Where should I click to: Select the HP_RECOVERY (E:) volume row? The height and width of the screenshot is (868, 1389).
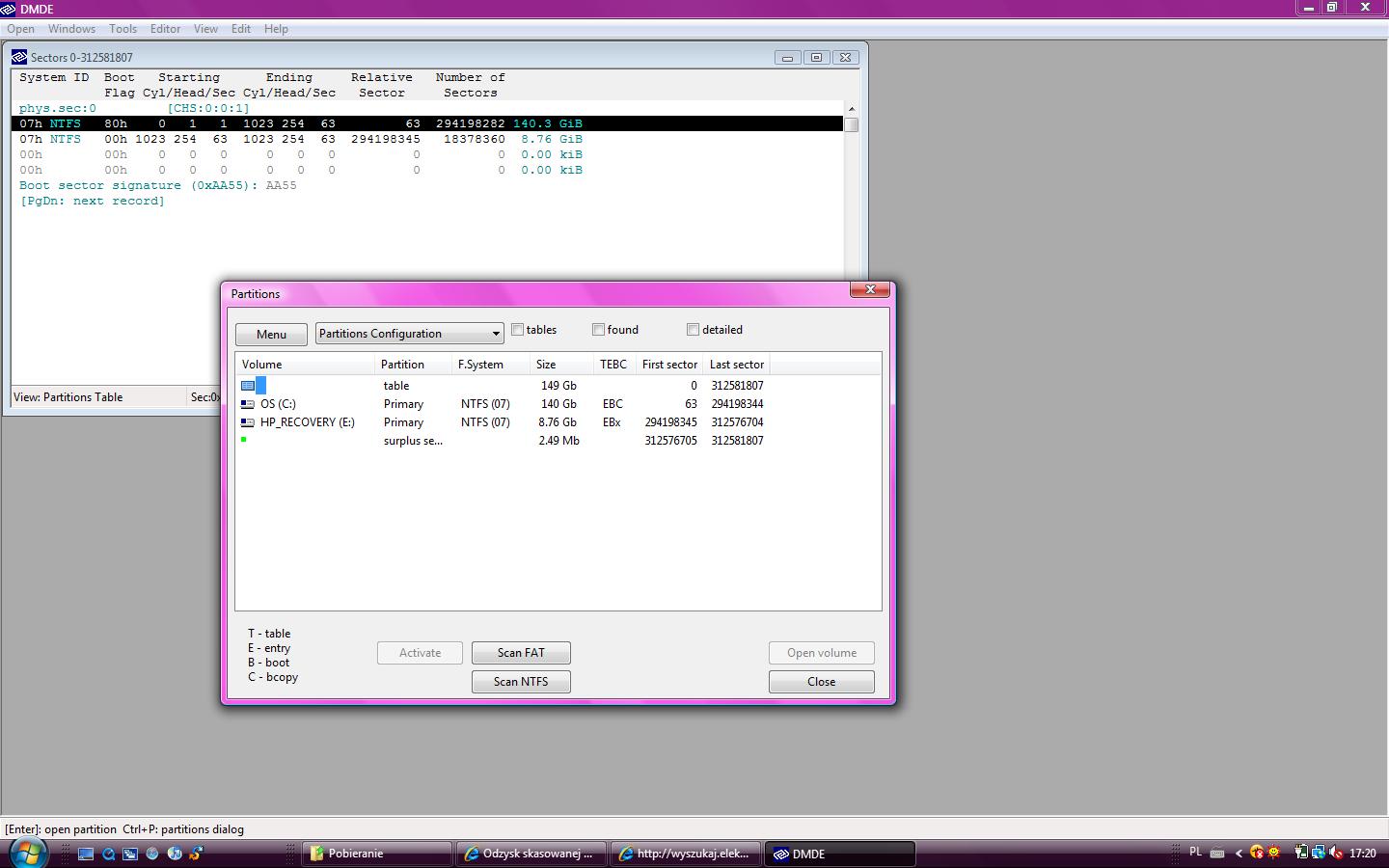pyautogui.click(x=503, y=422)
